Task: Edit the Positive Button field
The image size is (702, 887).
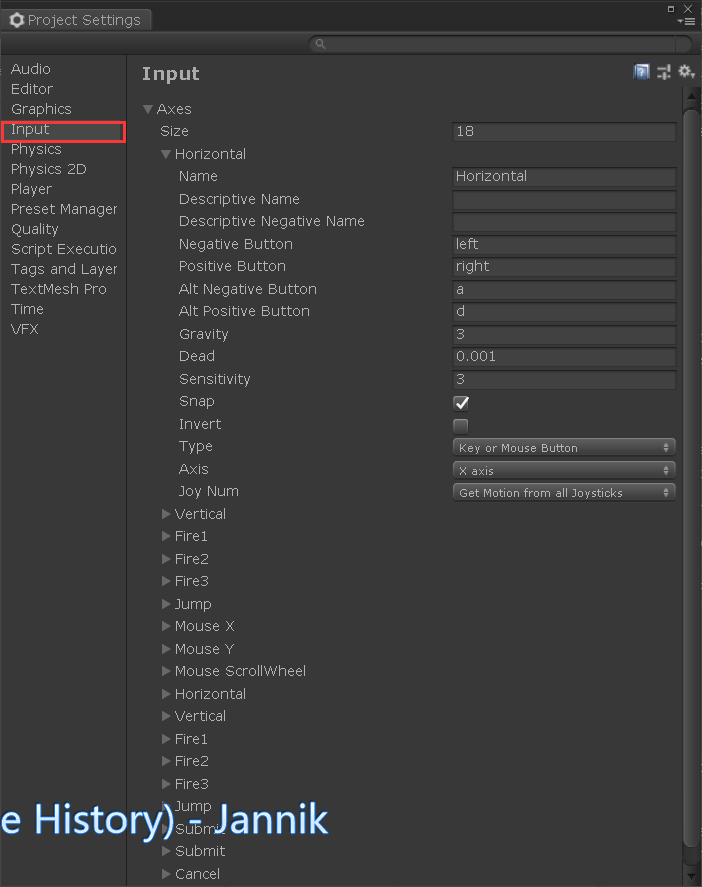Action: coord(564,266)
